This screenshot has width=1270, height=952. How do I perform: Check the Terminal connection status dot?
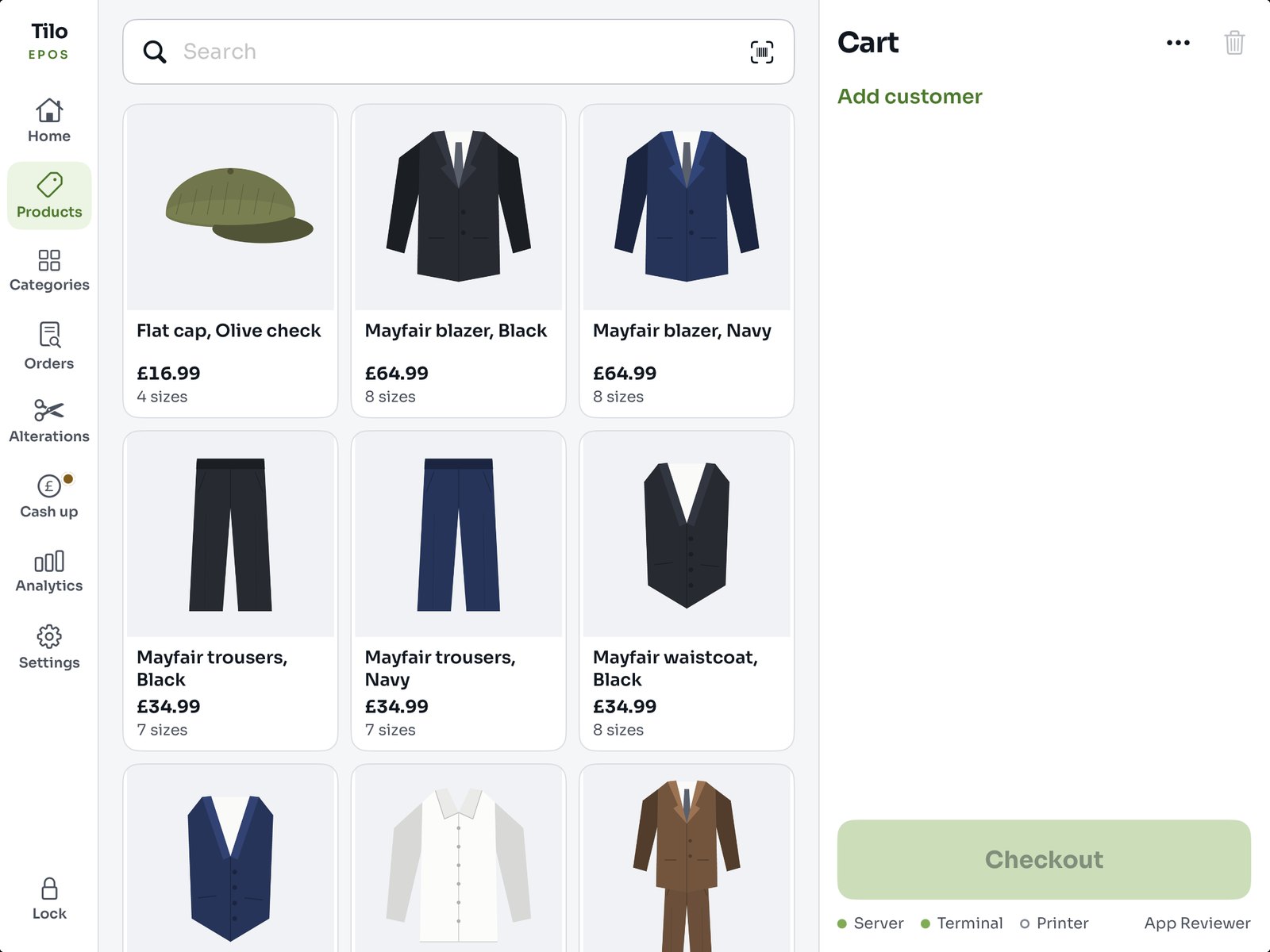[926, 923]
